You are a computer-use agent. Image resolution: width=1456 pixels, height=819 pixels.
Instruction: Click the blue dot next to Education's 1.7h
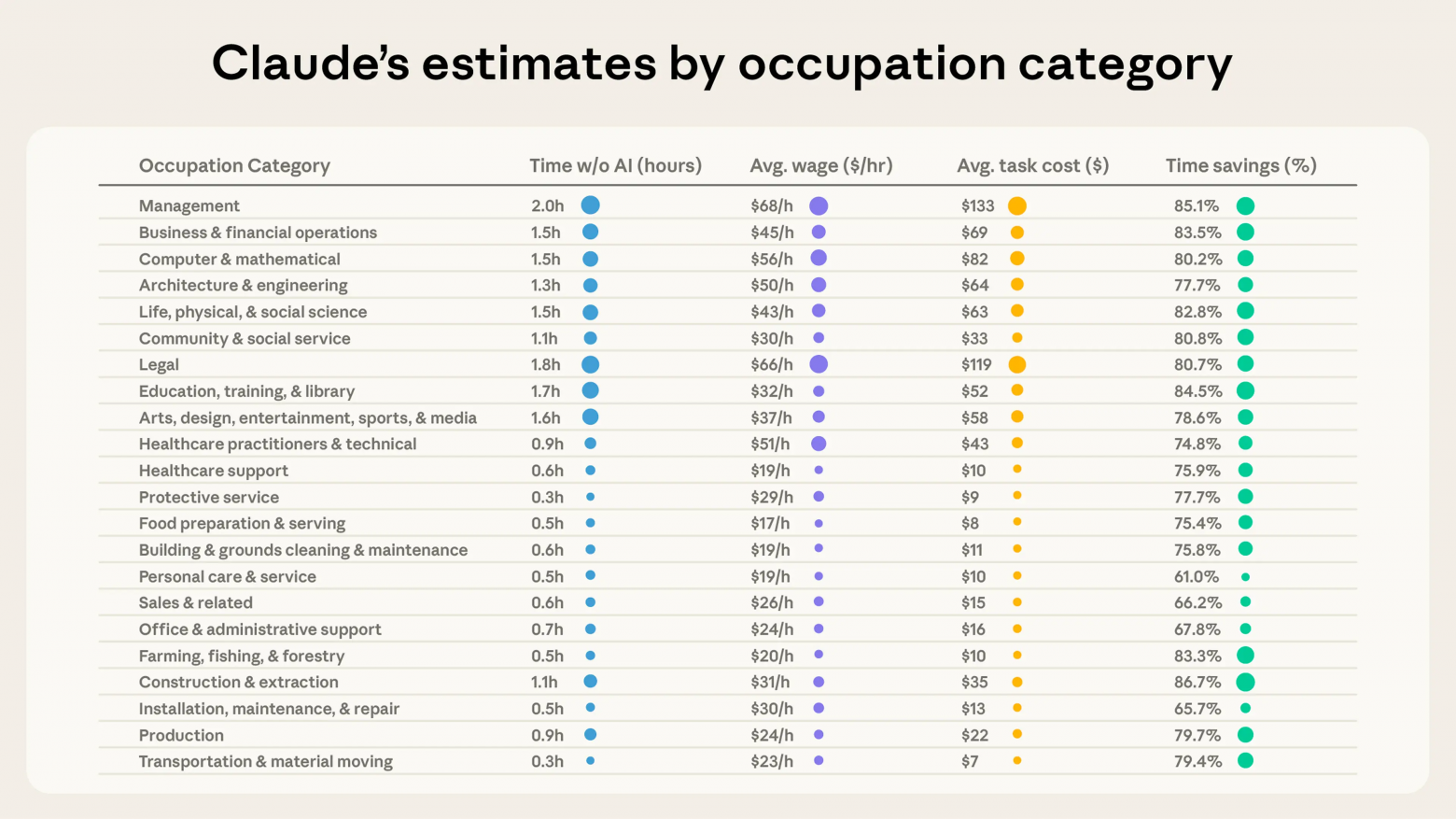tap(590, 391)
